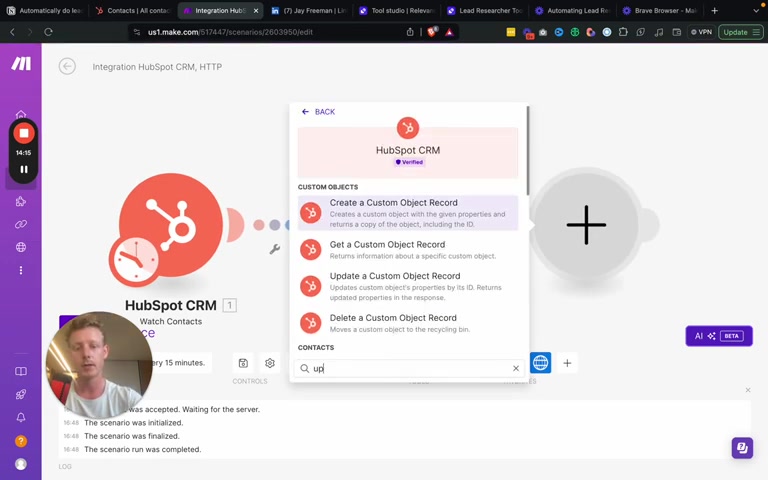768x480 pixels.
Task: Open the AI BETA assistant button
Action: pyautogui.click(x=719, y=336)
